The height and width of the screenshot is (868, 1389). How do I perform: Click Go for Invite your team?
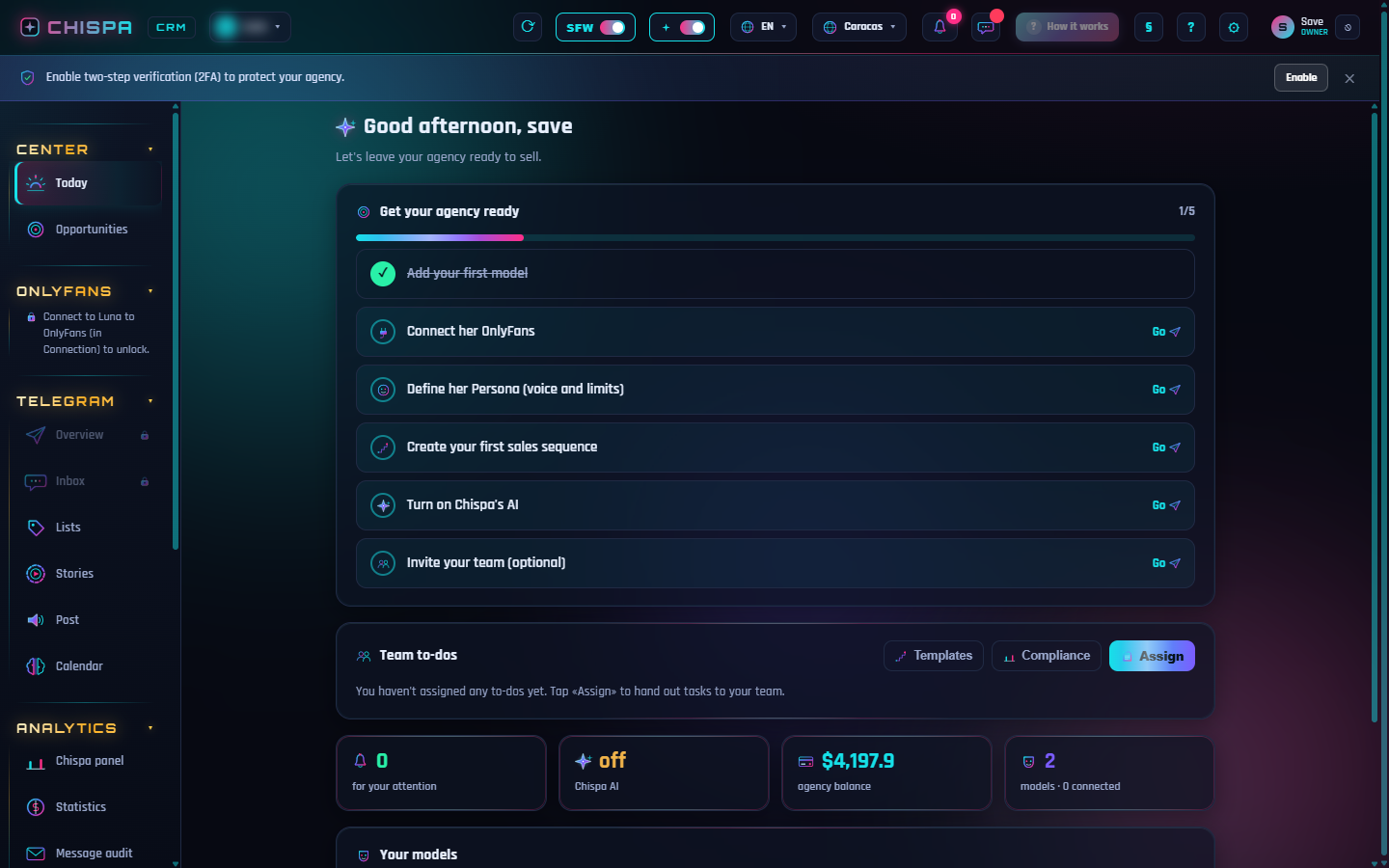click(x=1166, y=563)
